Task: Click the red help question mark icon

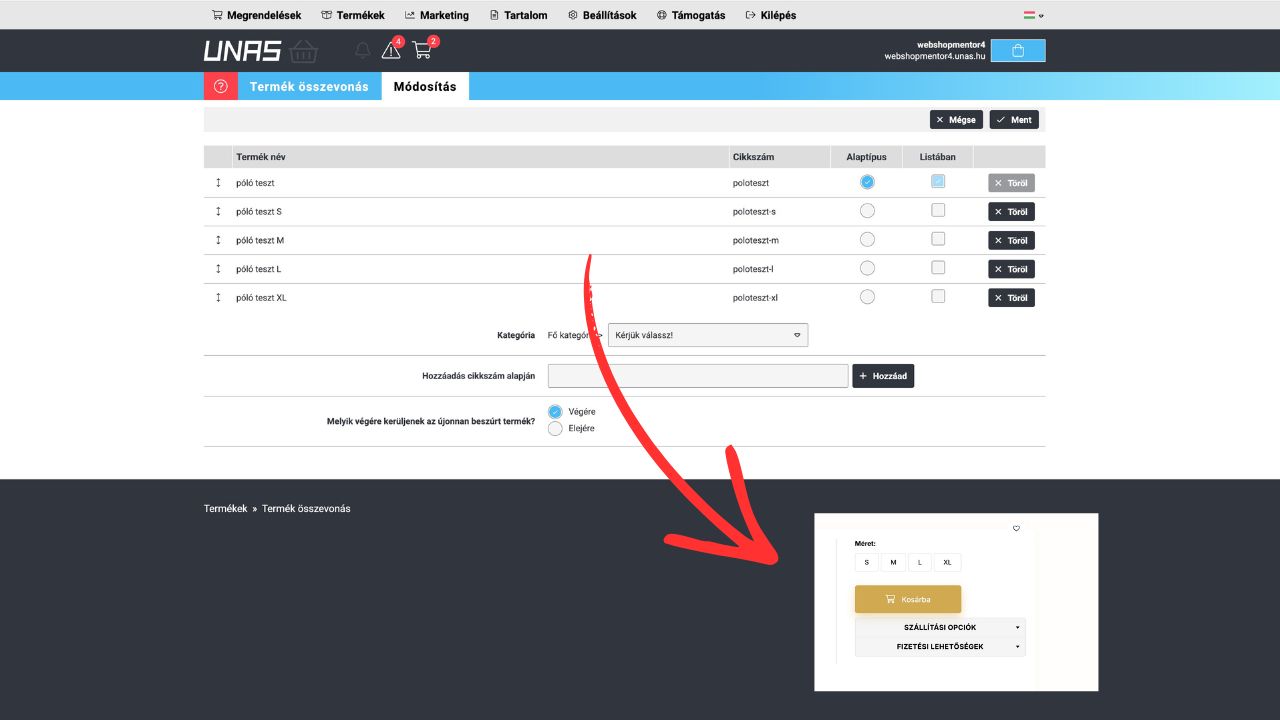Action: [x=221, y=86]
